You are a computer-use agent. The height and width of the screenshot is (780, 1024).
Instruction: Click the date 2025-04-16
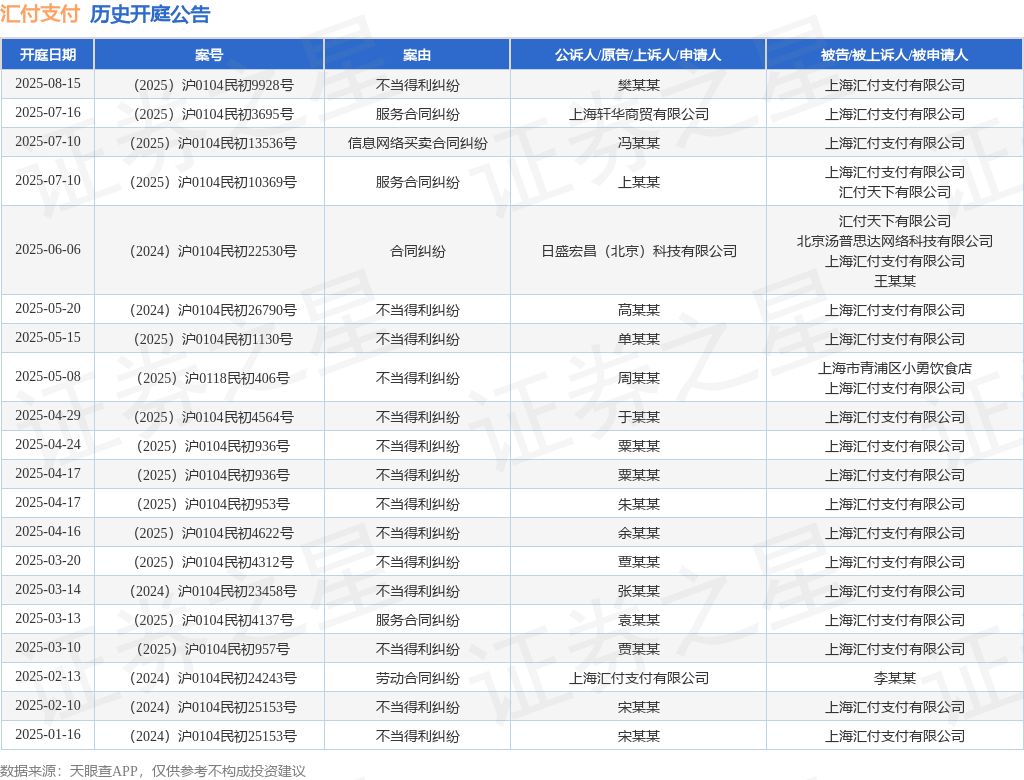pos(48,531)
